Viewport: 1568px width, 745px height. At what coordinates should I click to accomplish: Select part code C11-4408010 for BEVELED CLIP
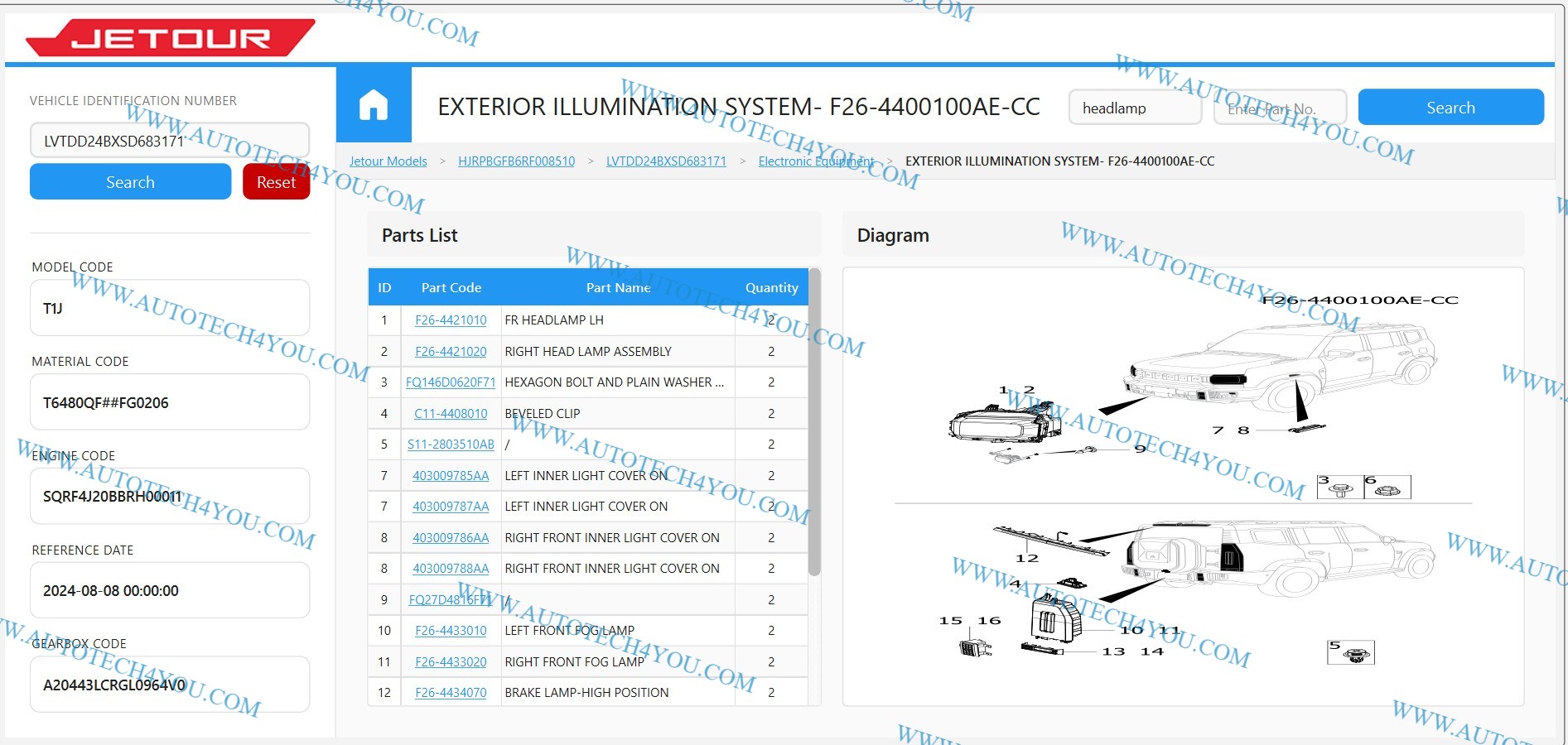[451, 413]
